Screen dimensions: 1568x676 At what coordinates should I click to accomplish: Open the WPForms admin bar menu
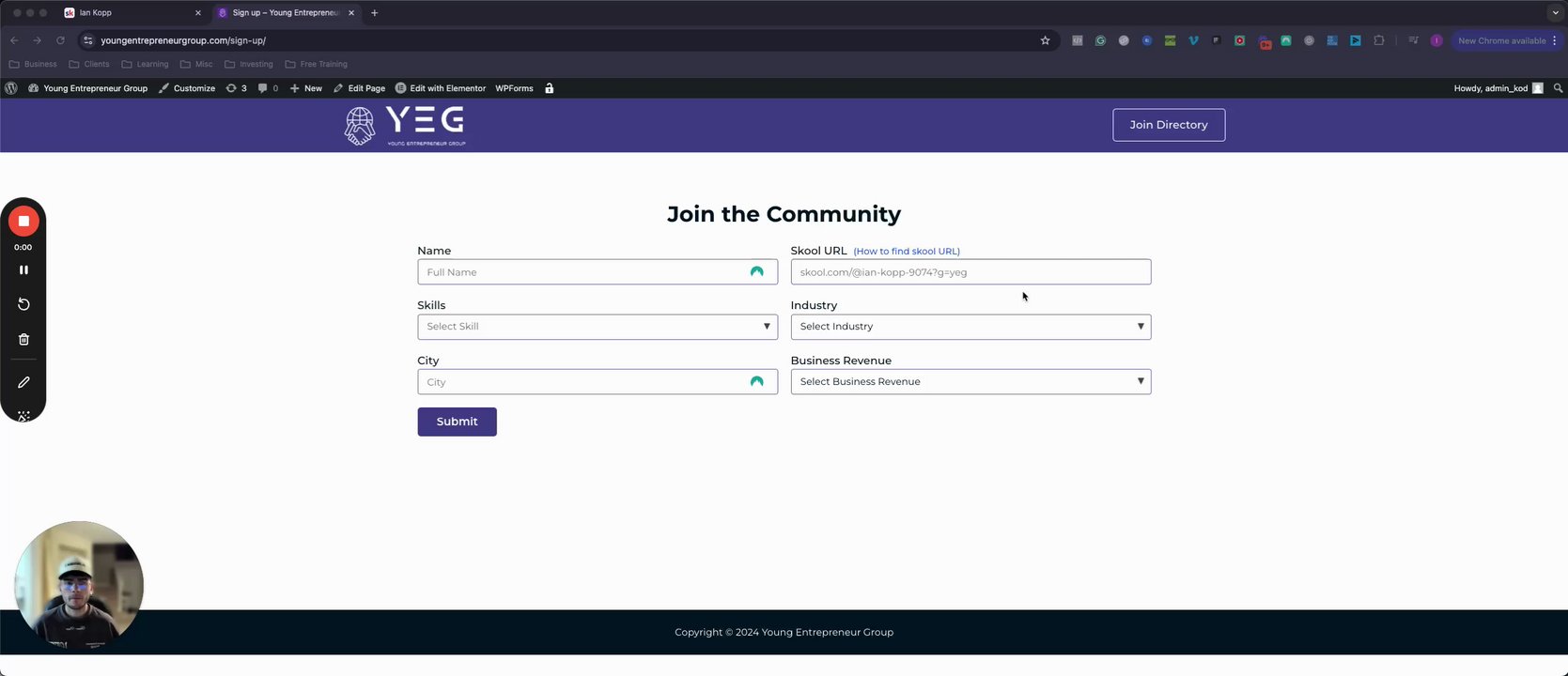pyautogui.click(x=514, y=88)
